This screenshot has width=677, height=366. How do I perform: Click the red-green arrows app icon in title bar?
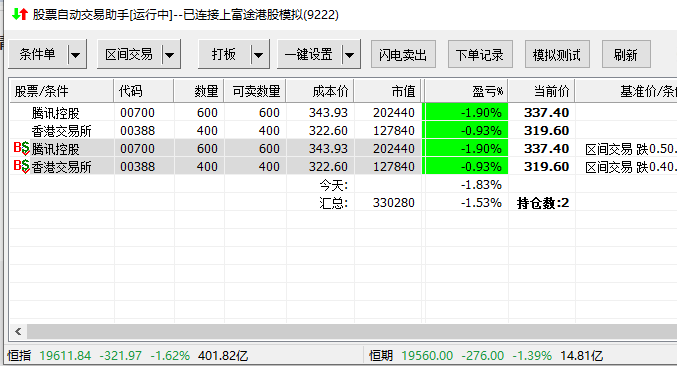point(20,15)
